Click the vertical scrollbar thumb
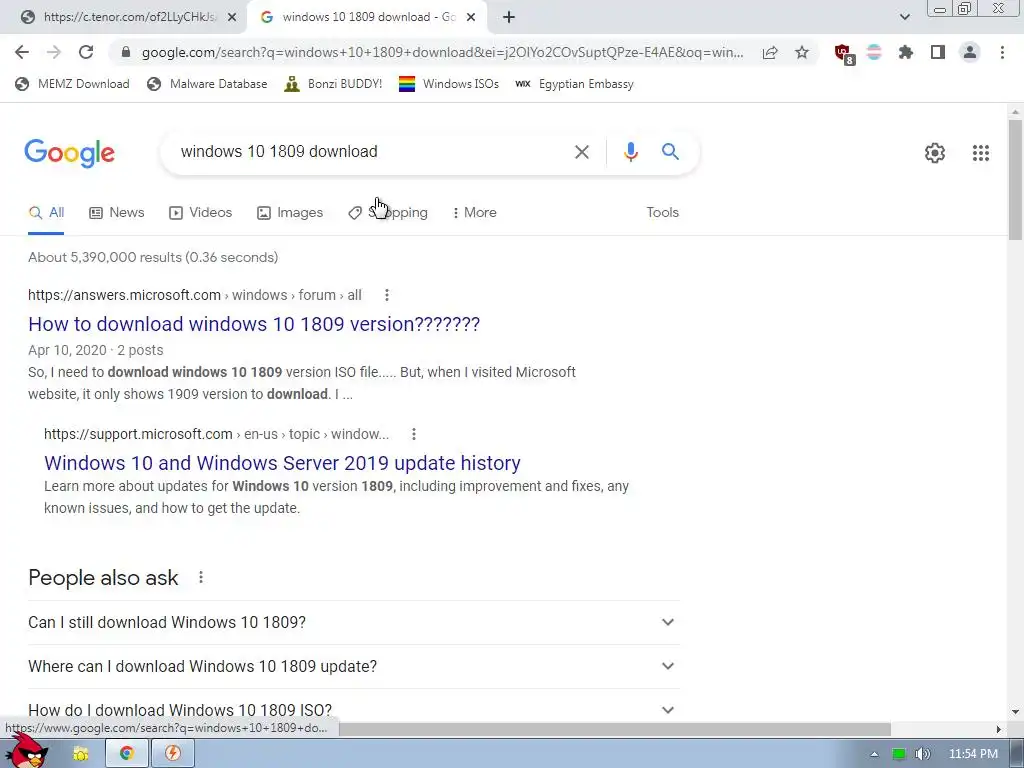The width and height of the screenshot is (1024, 768). (1015, 180)
